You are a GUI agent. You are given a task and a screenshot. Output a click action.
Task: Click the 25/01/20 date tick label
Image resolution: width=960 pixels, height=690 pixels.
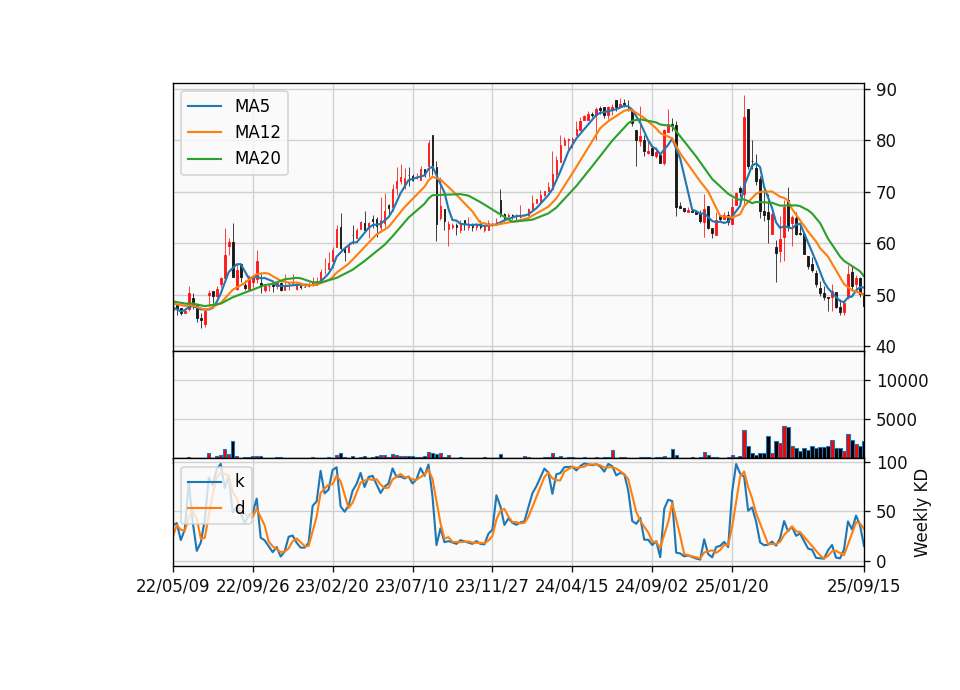coord(732,586)
